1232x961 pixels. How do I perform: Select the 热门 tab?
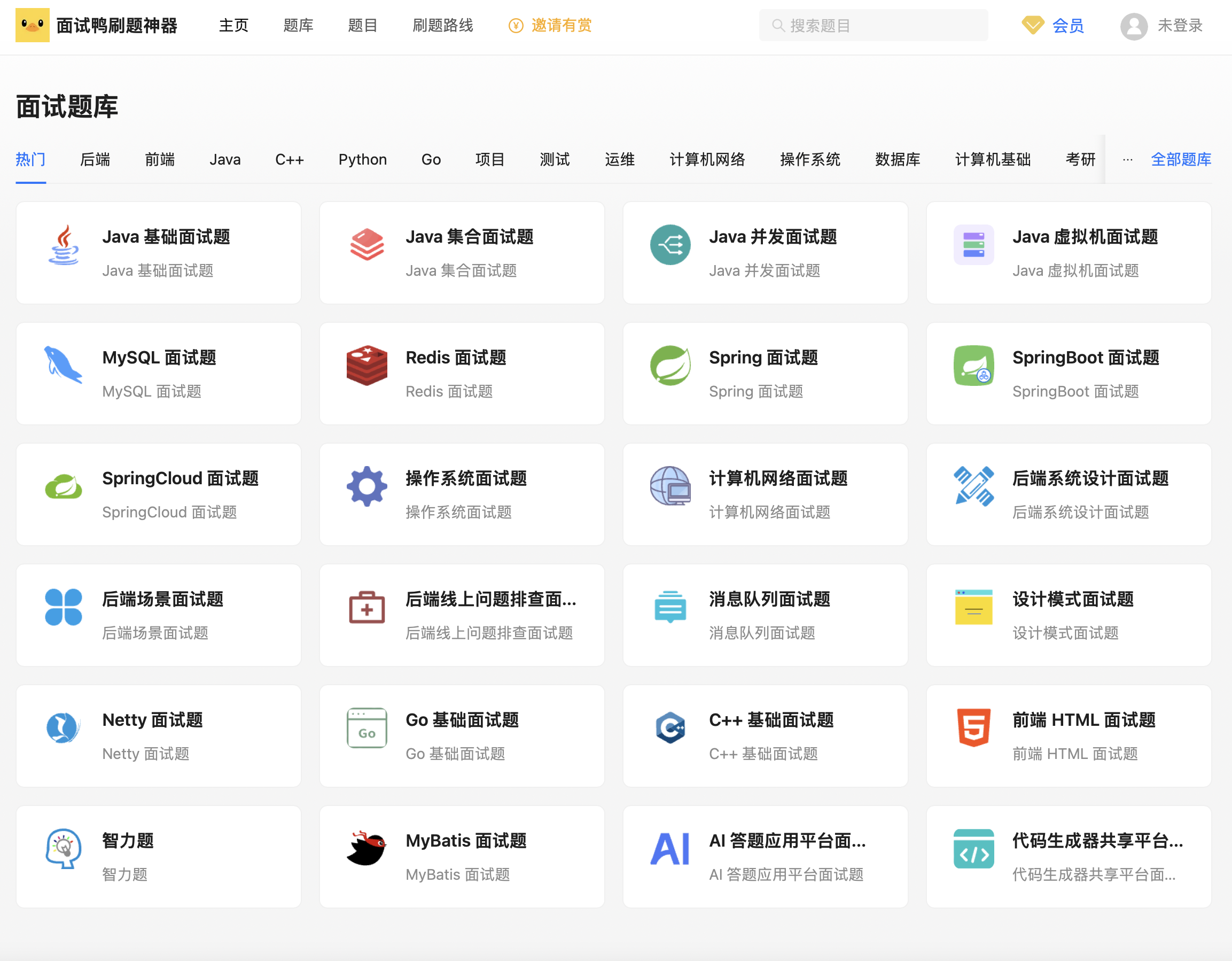(x=30, y=160)
